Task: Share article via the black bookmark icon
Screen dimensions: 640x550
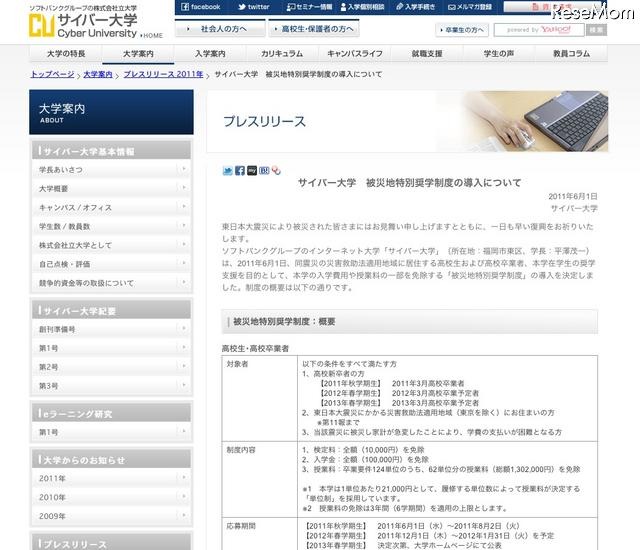Action: tap(252, 171)
